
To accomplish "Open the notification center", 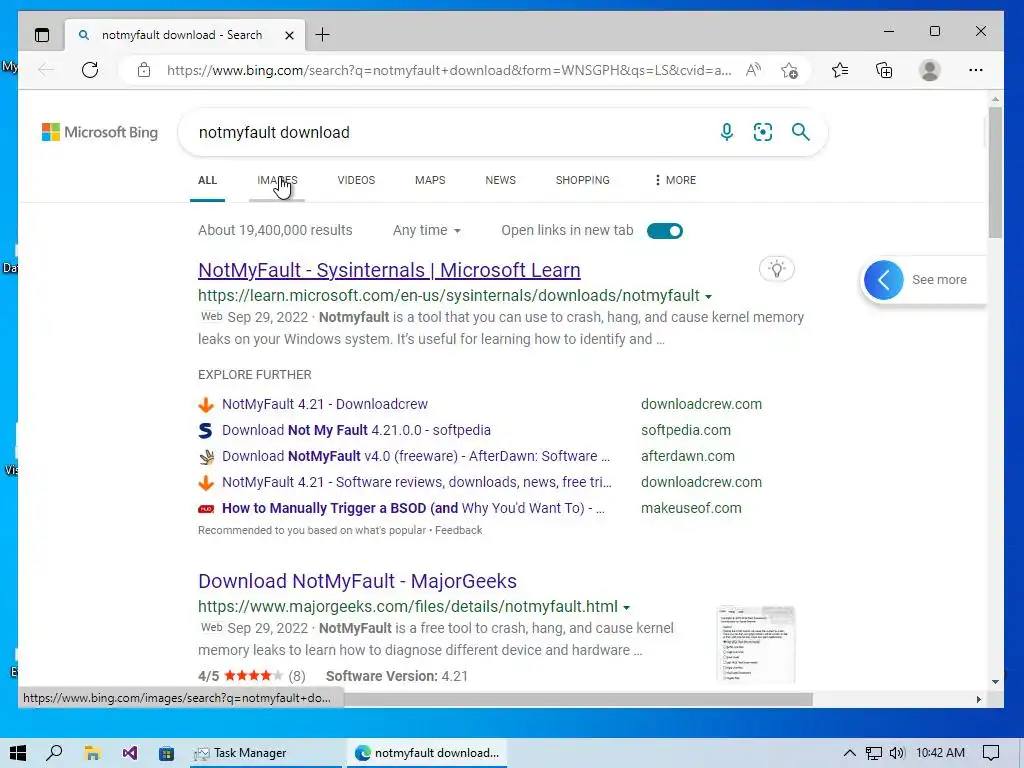I will pos(991,753).
